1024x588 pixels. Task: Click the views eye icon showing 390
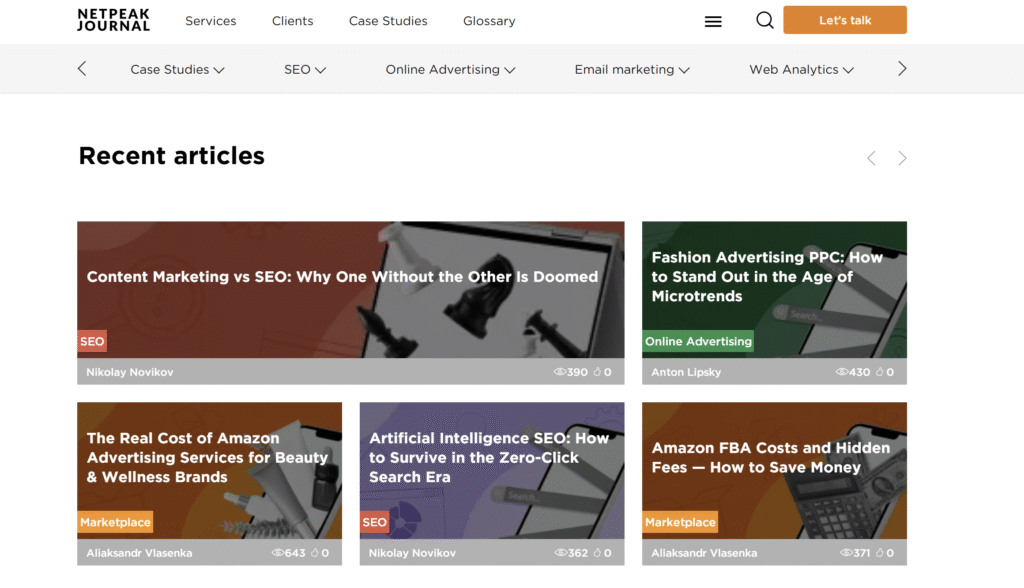560,372
